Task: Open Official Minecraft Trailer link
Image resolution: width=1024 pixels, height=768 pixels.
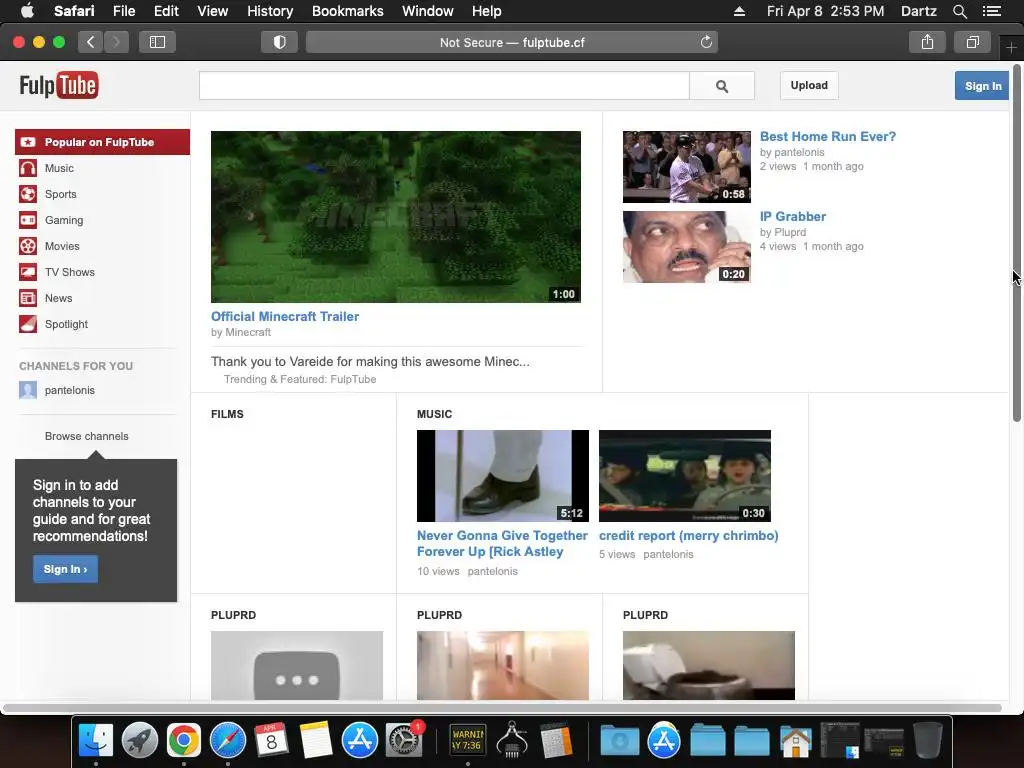Action: (285, 317)
